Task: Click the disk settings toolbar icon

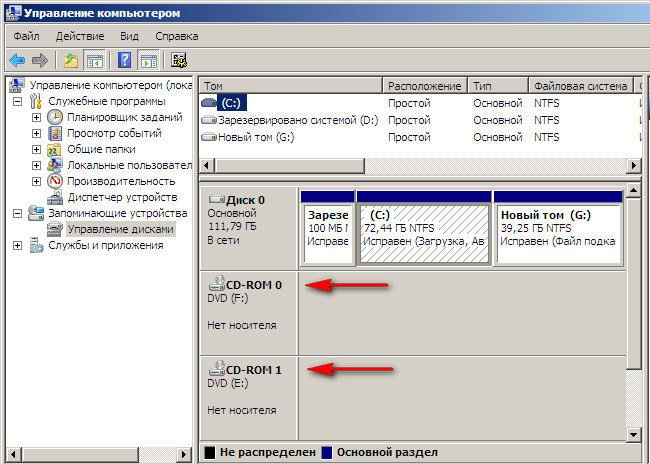Action: (x=180, y=60)
